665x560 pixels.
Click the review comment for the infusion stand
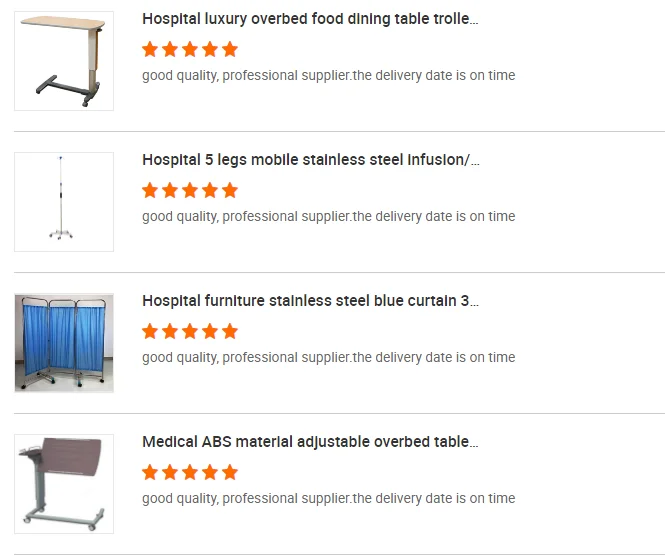click(x=328, y=216)
